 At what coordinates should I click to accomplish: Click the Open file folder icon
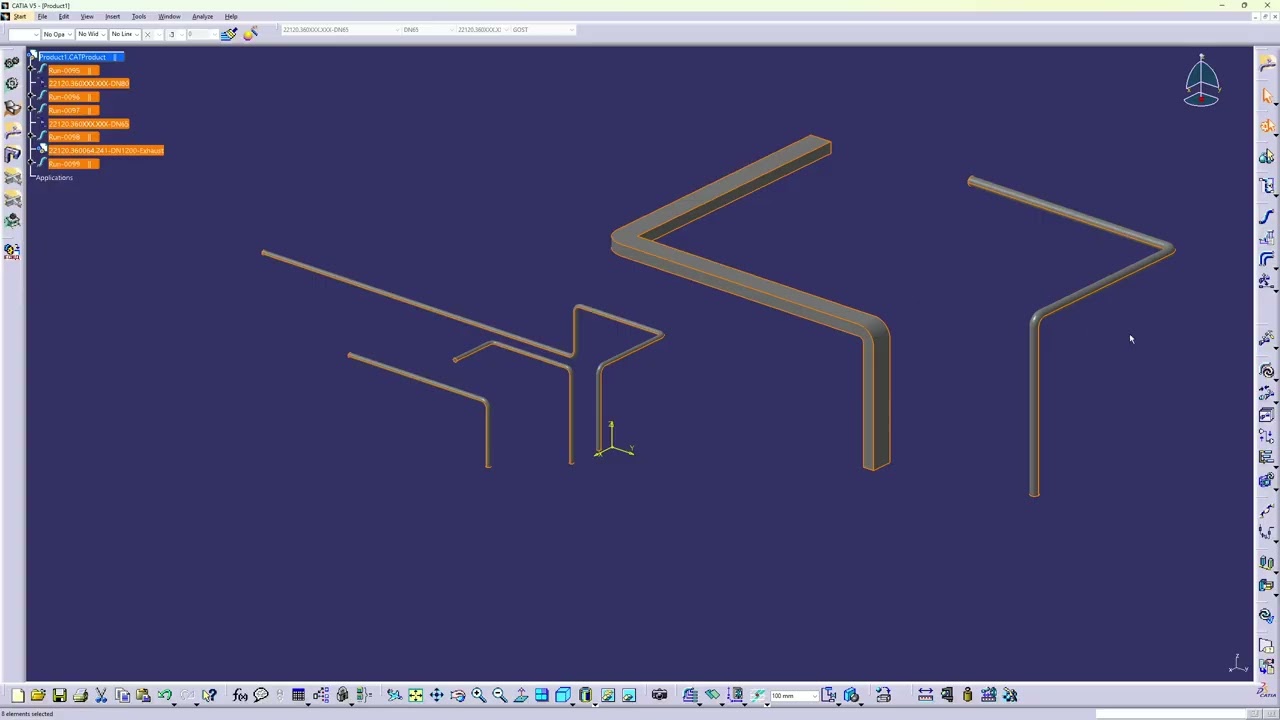(38, 695)
